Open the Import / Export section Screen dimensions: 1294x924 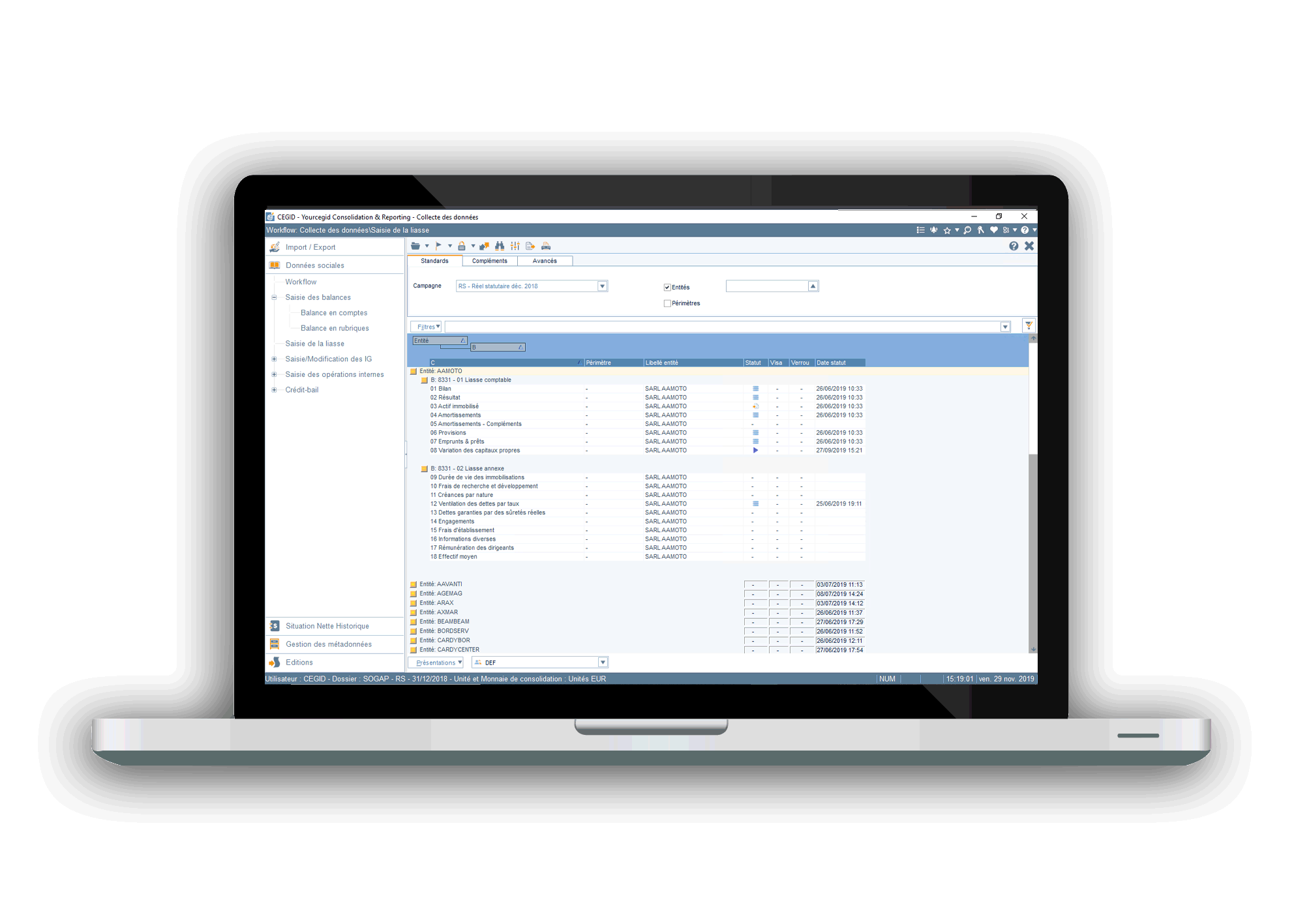coord(310,247)
